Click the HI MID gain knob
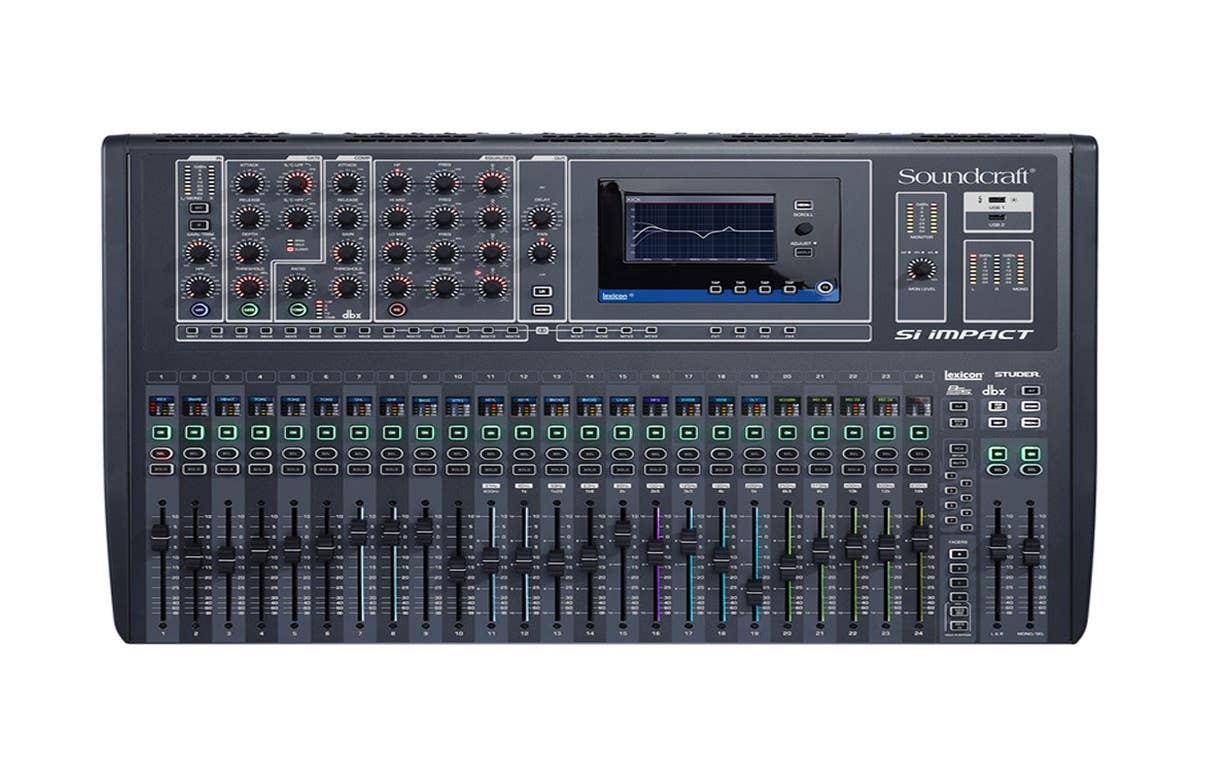Screen dimensions: 1215x759 coord(397,217)
